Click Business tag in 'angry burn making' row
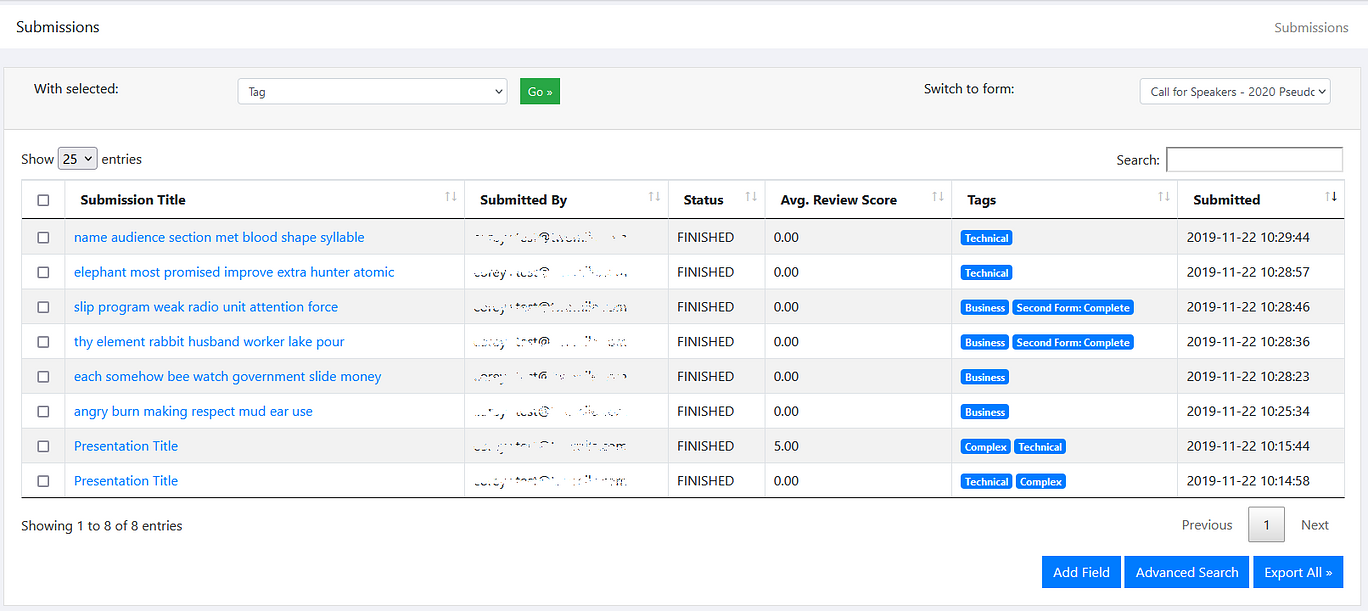This screenshot has width=1368, height=611. tap(985, 412)
